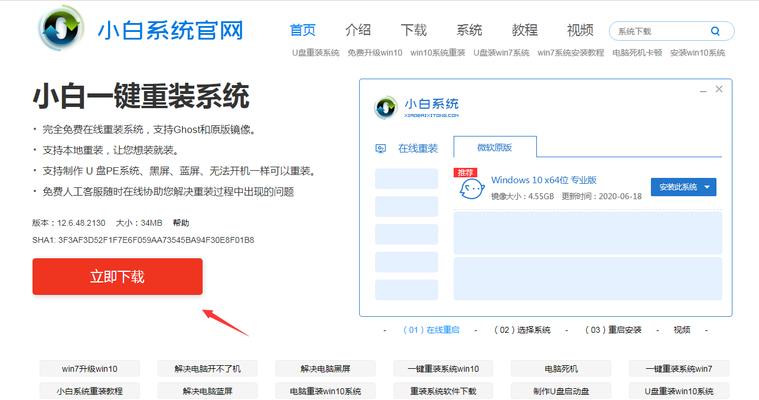Switch to the 微软原版 tab
The width and height of the screenshot is (759, 400).
tap(495, 147)
